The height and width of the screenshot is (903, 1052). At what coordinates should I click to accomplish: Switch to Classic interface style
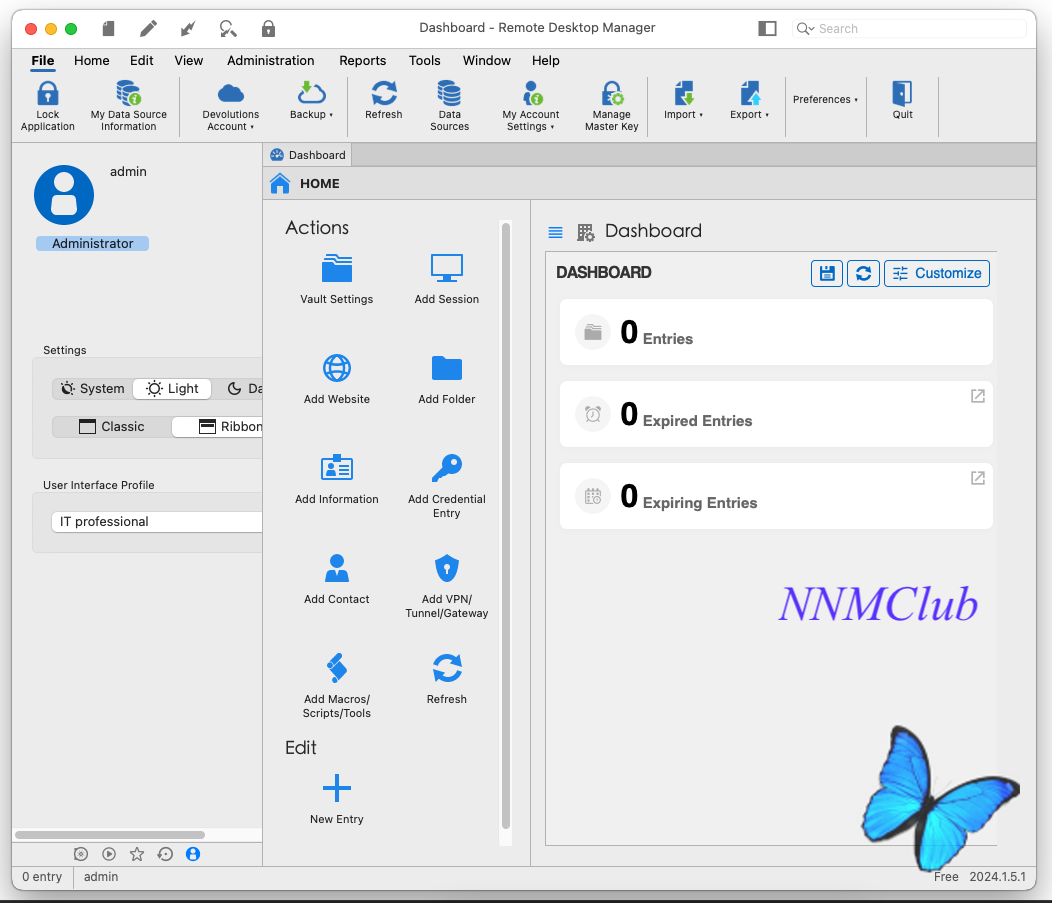coord(111,427)
